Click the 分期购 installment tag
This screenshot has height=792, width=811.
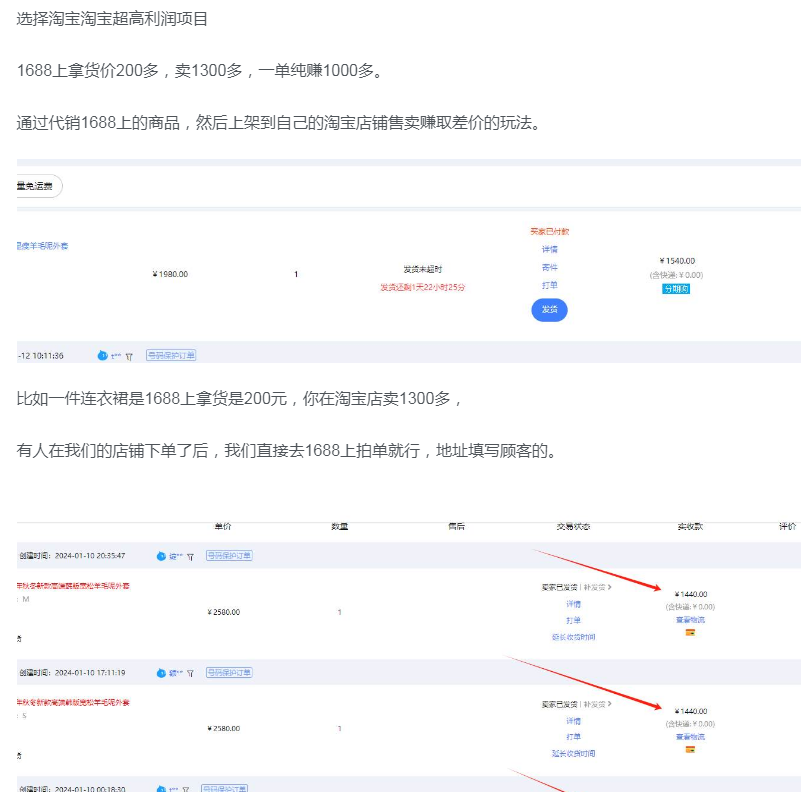[x=676, y=288]
